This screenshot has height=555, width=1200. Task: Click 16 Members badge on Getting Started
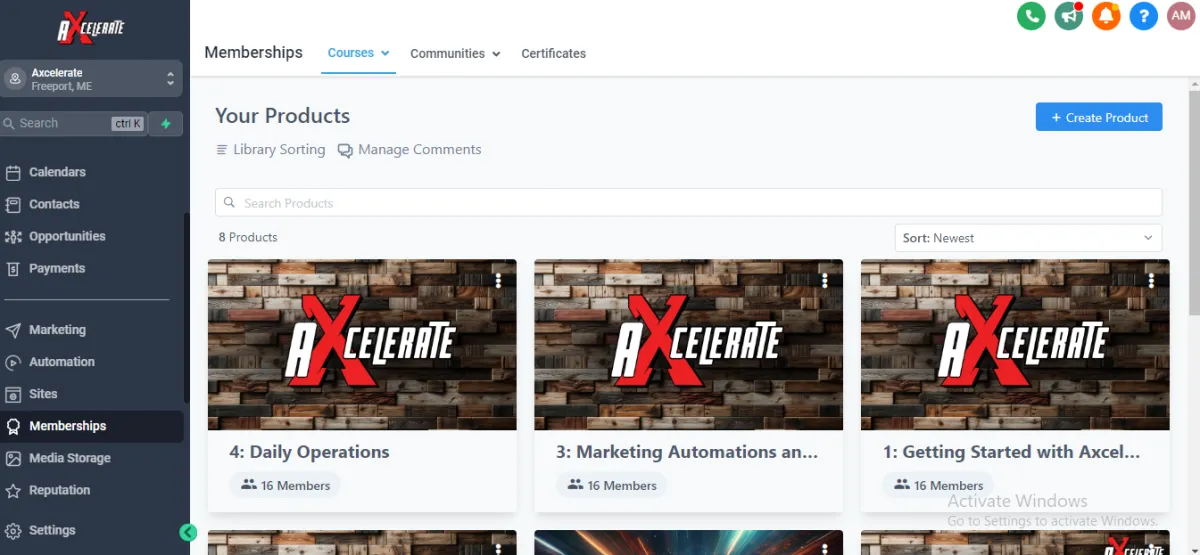[x=938, y=485]
